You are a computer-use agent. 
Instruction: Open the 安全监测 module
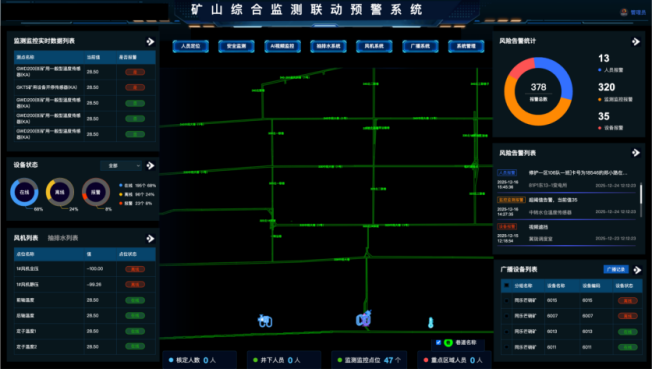point(236,46)
